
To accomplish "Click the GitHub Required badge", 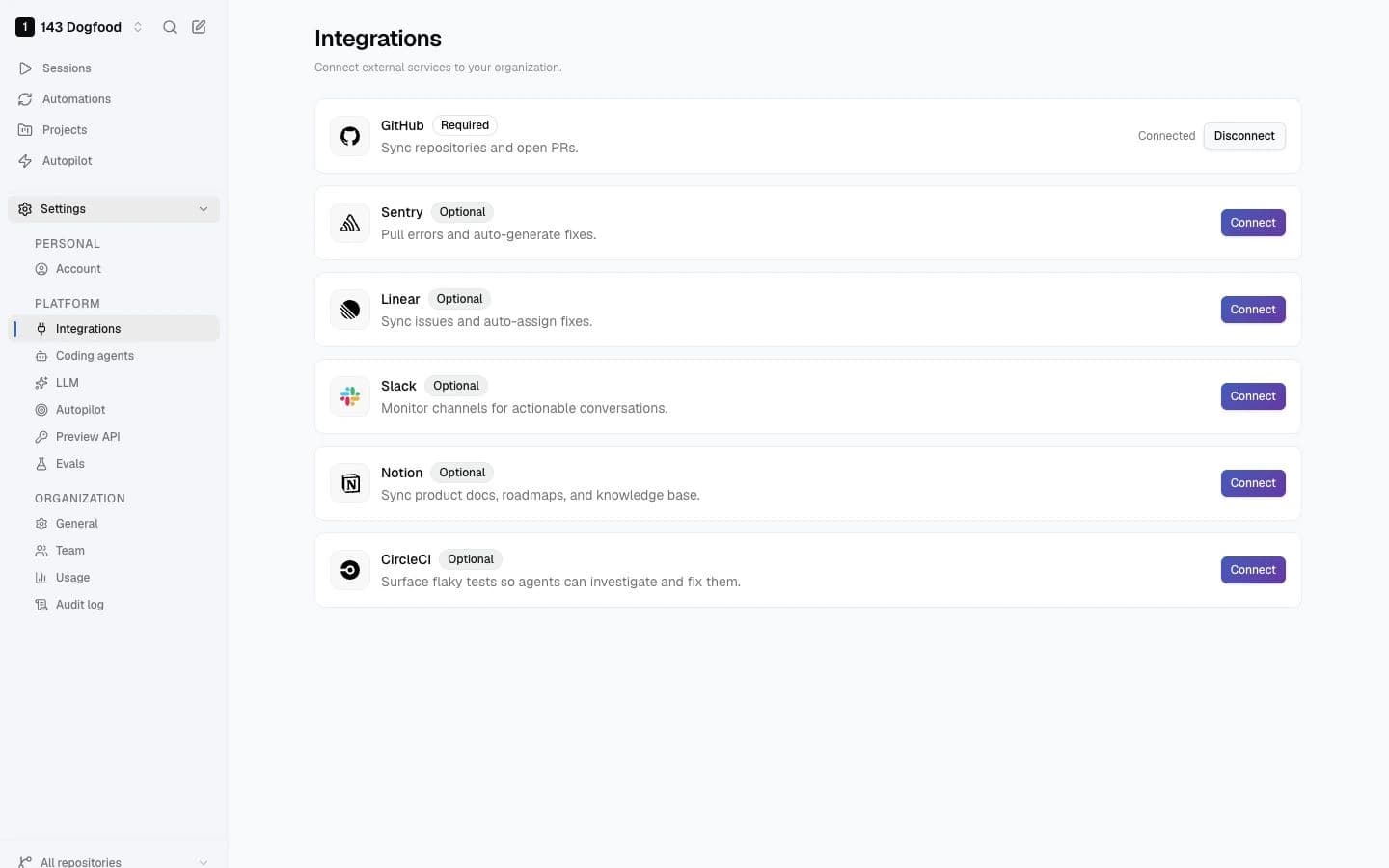I will coord(465,125).
